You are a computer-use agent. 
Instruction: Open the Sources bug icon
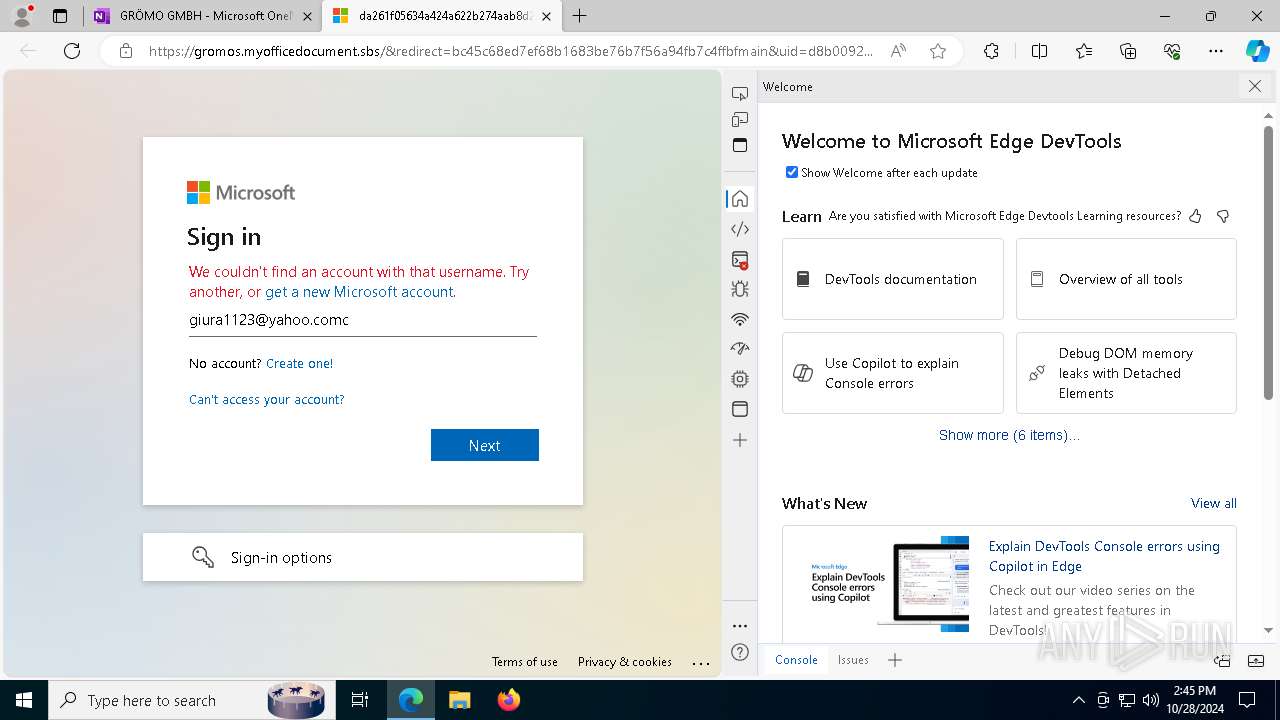click(740, 290)
